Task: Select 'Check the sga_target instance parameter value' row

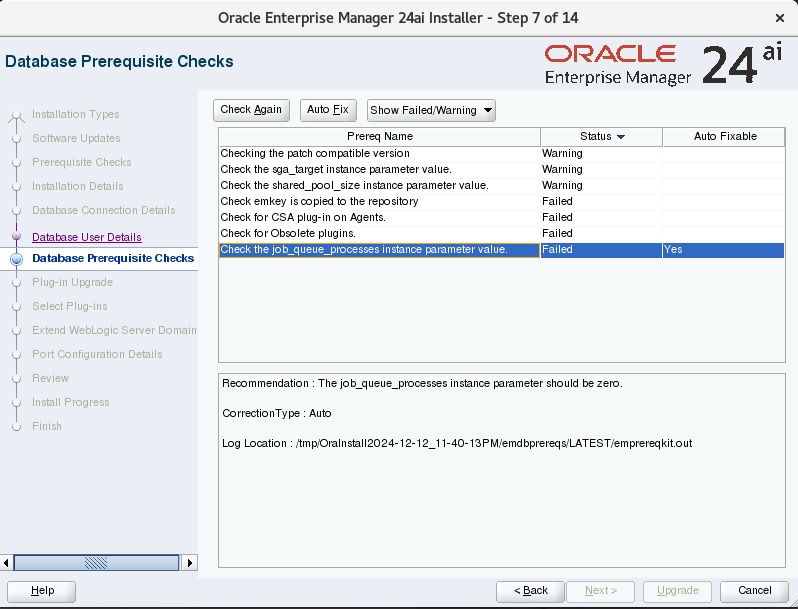Action: (x=501, y=169)
